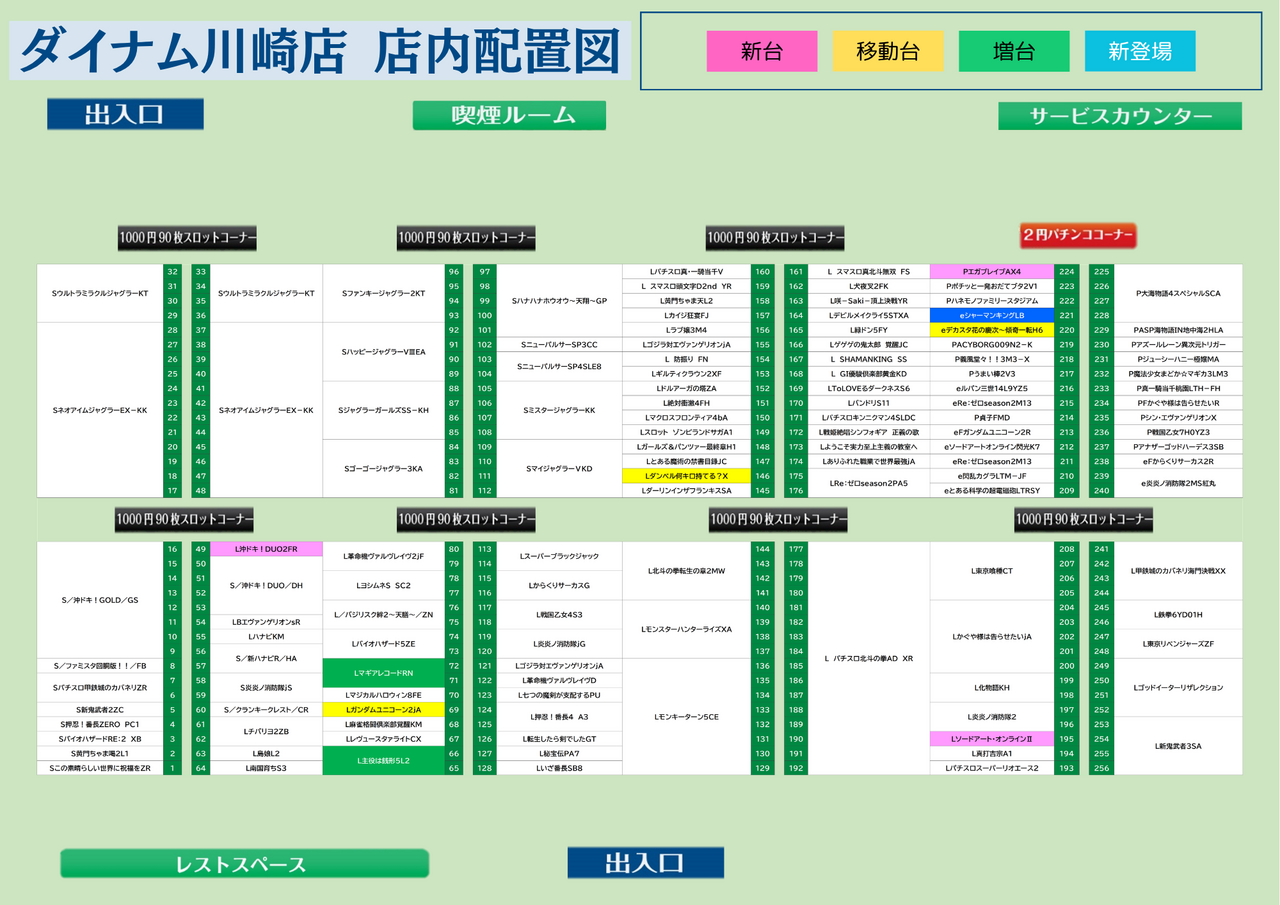
Task: Select the サービスカウンター label
Action: [x=1120, y=116]
